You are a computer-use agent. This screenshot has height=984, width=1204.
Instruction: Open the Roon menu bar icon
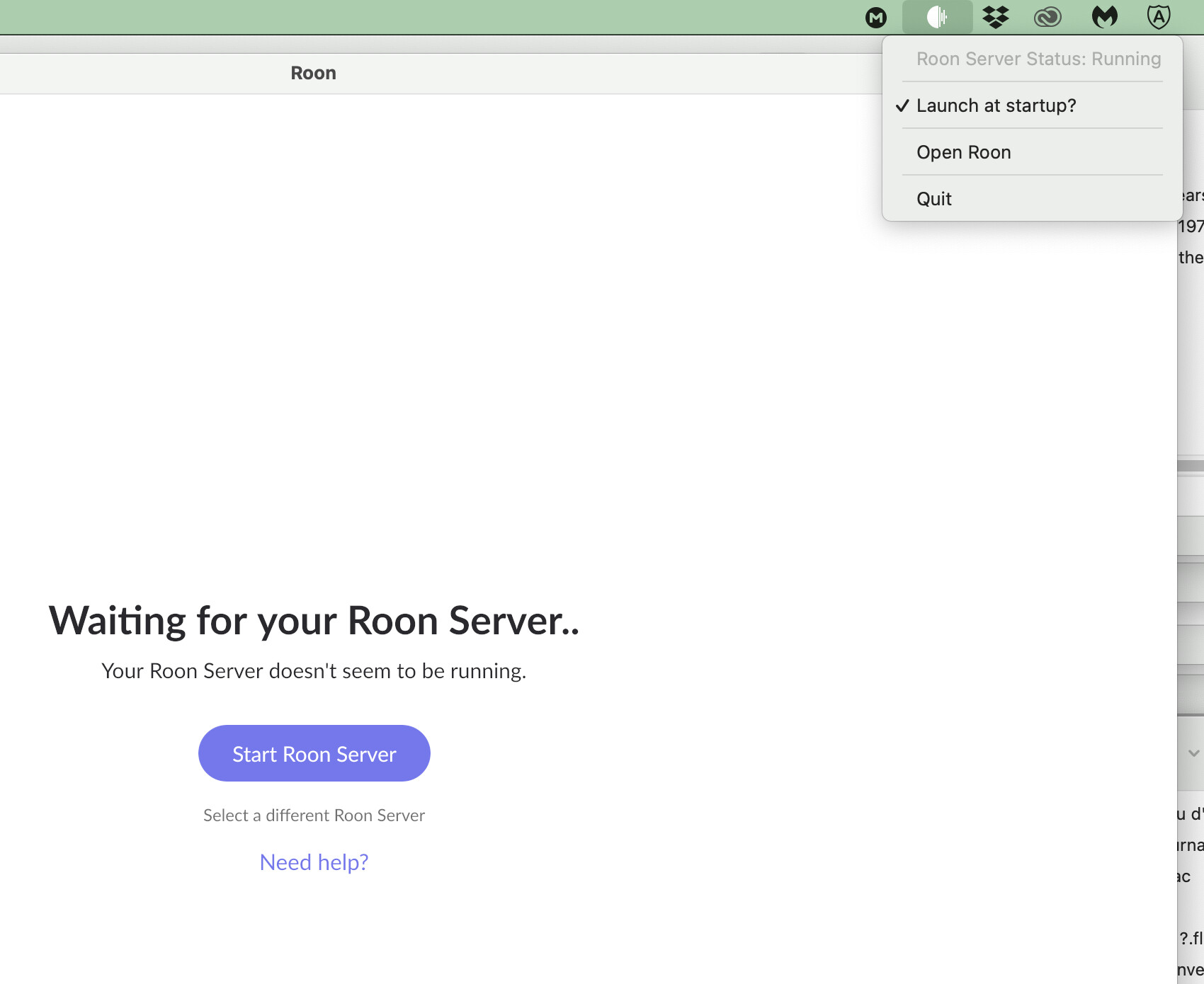936,16
